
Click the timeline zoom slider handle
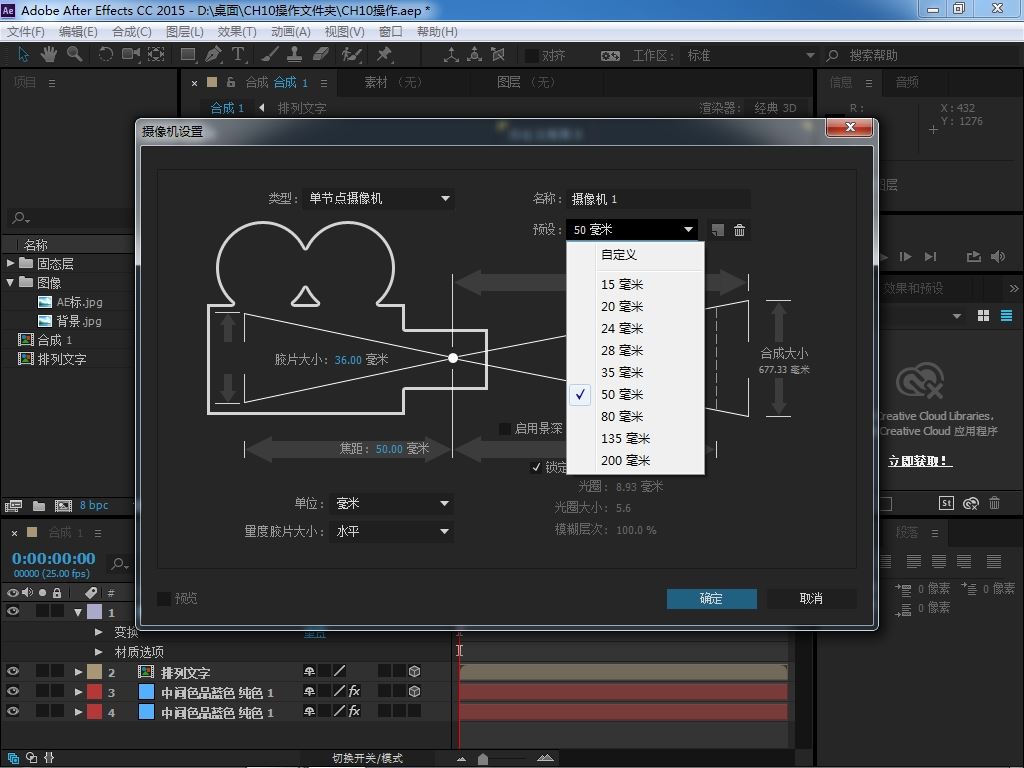click(483, 758)
